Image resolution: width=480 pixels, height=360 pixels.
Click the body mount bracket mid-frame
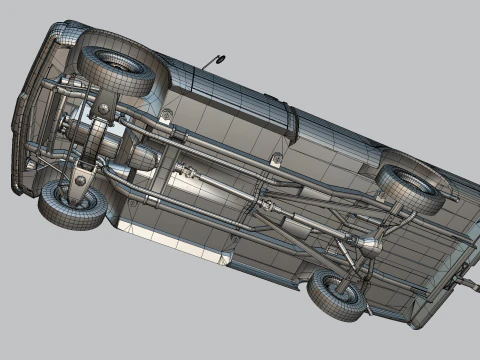pos(277,160)
